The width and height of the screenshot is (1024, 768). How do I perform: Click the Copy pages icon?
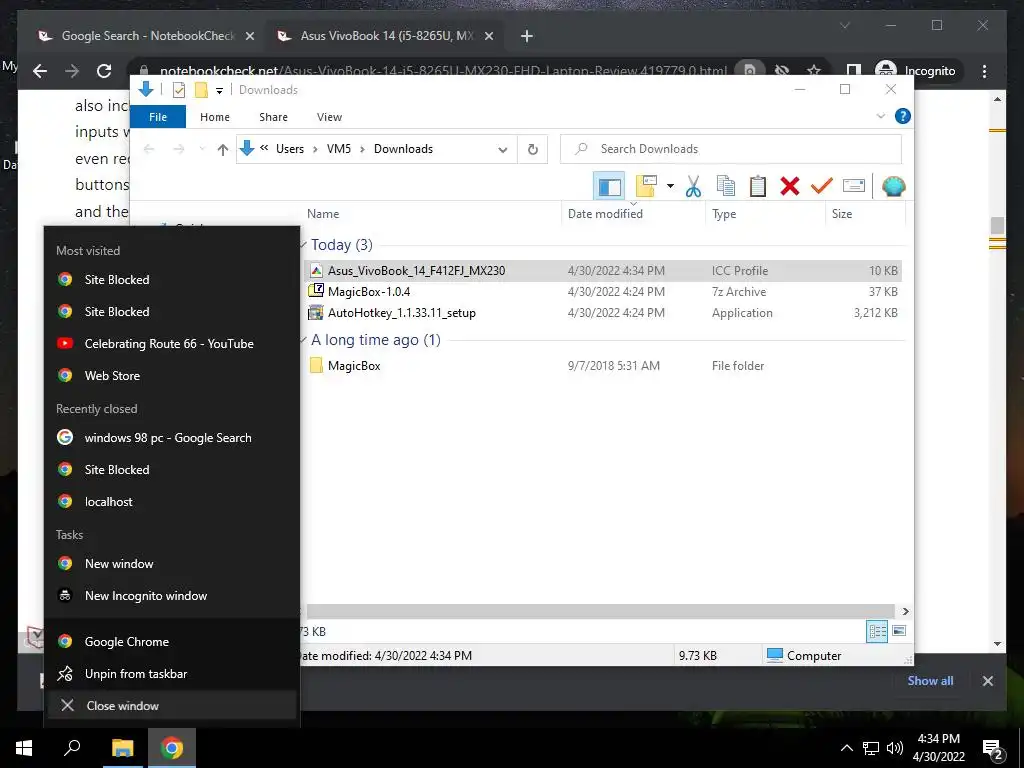(x=726, y=186)
